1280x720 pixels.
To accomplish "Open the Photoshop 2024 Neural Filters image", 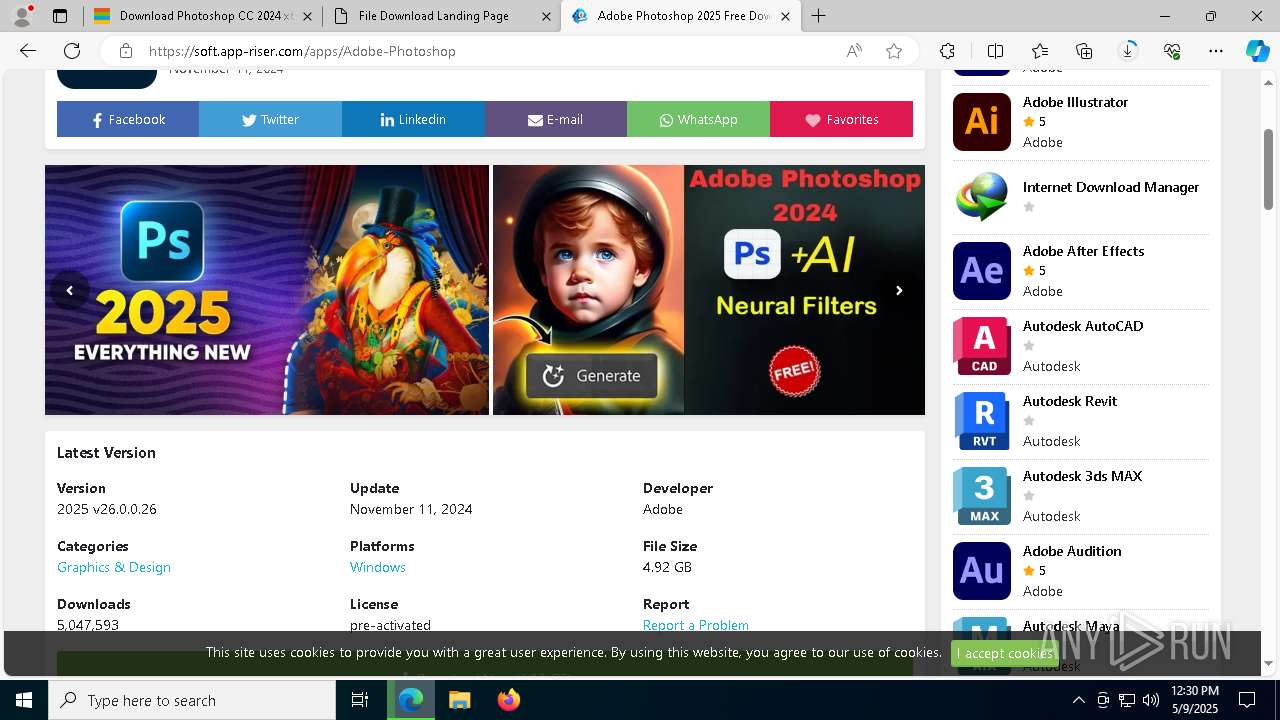I will pos(709,290).
